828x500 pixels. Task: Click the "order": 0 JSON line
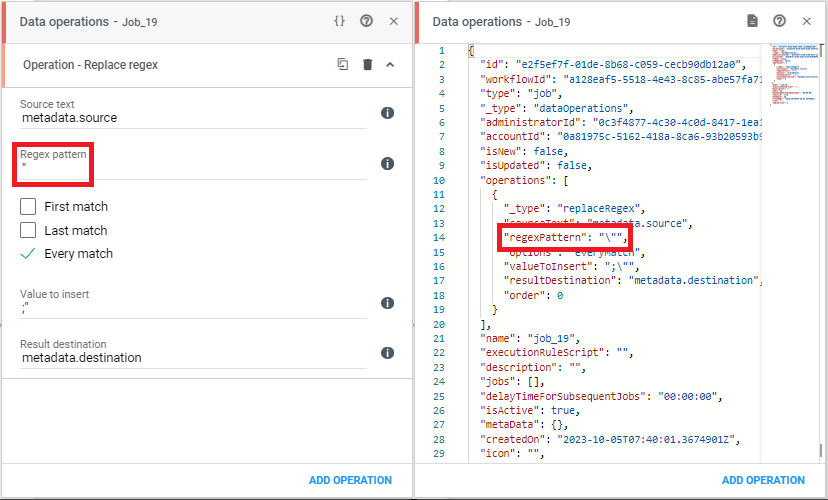point(533,295)
